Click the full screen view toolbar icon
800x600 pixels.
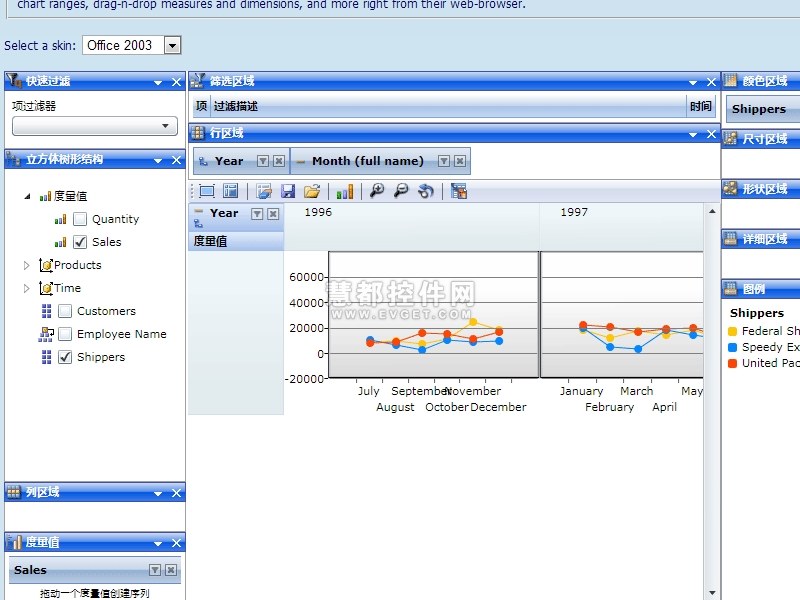point(207,191)
